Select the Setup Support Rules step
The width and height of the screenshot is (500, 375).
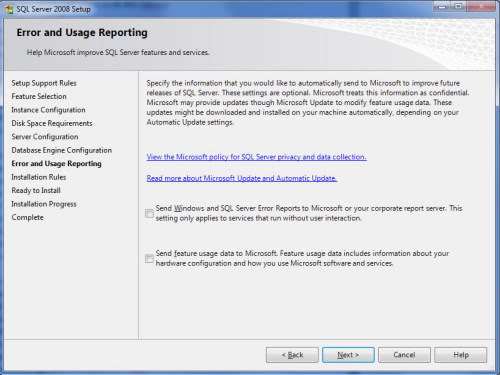(x=44, y=83)
